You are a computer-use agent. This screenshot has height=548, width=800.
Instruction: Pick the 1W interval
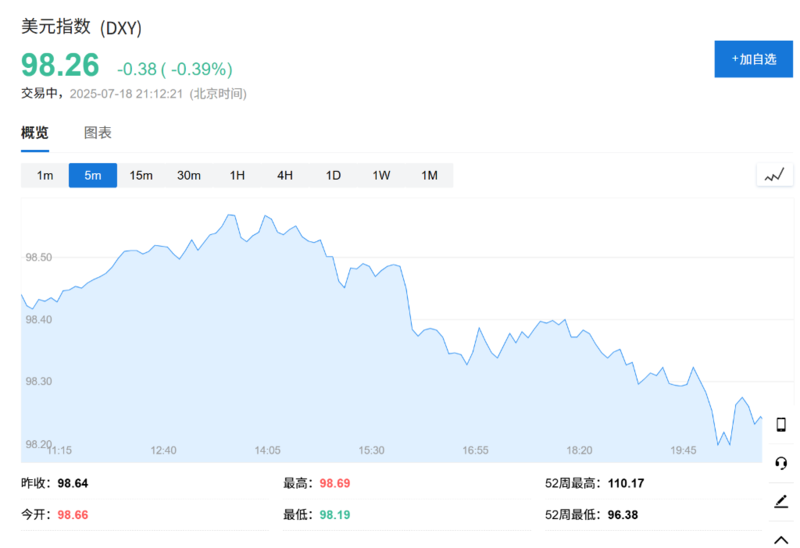[x=381, y=176]
